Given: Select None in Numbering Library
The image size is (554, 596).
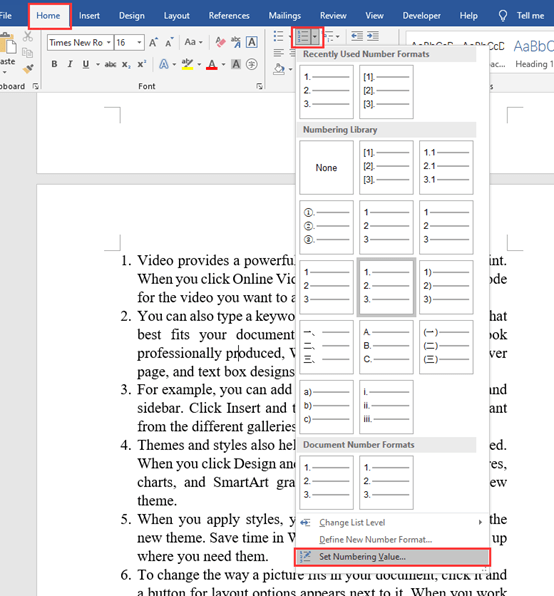Looking at the screenshot, I should click(326, 168).
